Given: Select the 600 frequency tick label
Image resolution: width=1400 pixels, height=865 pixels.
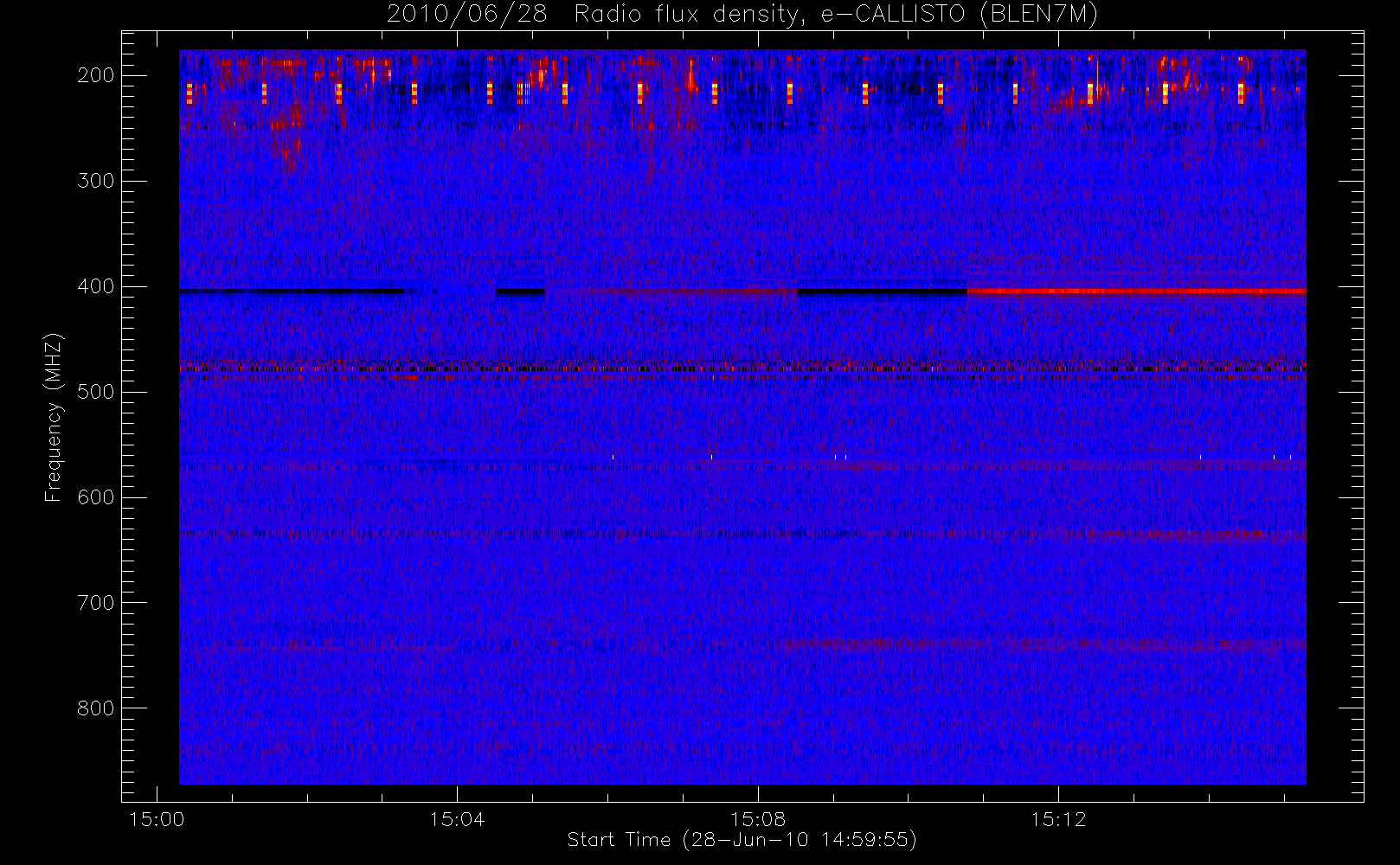Looking at the screenshot, I should point(96,497).
